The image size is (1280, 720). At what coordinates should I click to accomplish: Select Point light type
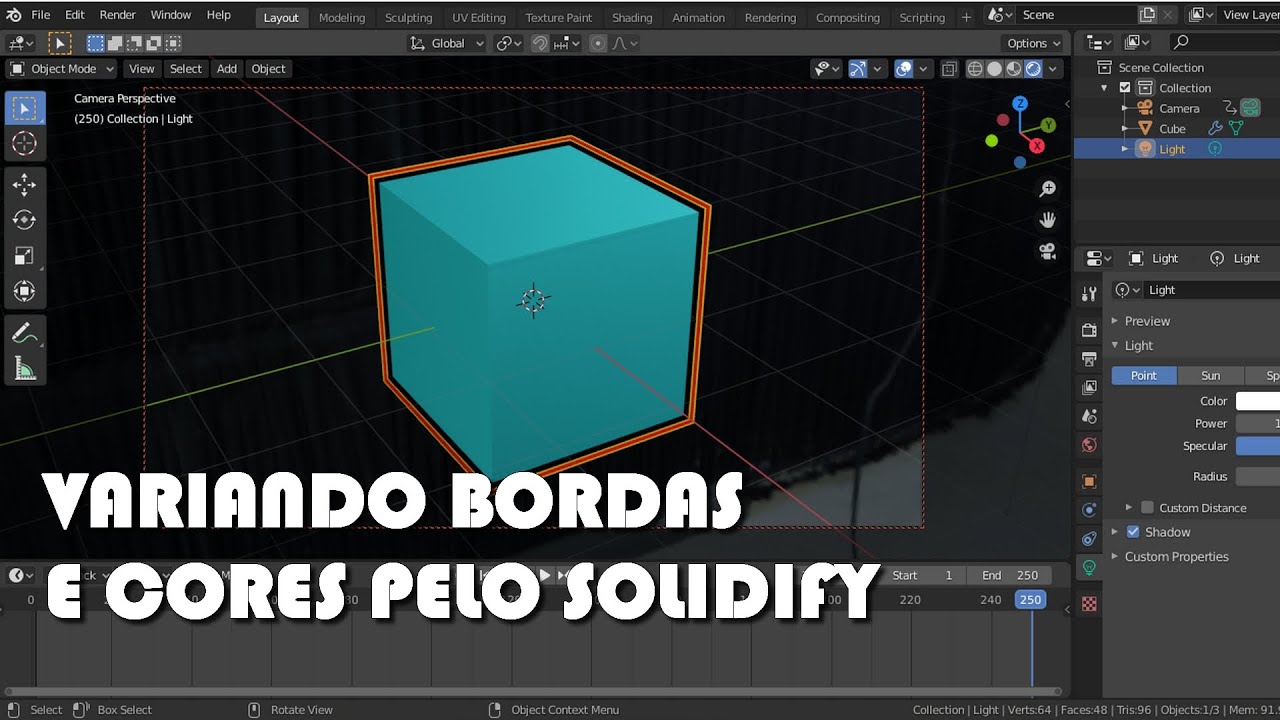tap(1144, 376)
